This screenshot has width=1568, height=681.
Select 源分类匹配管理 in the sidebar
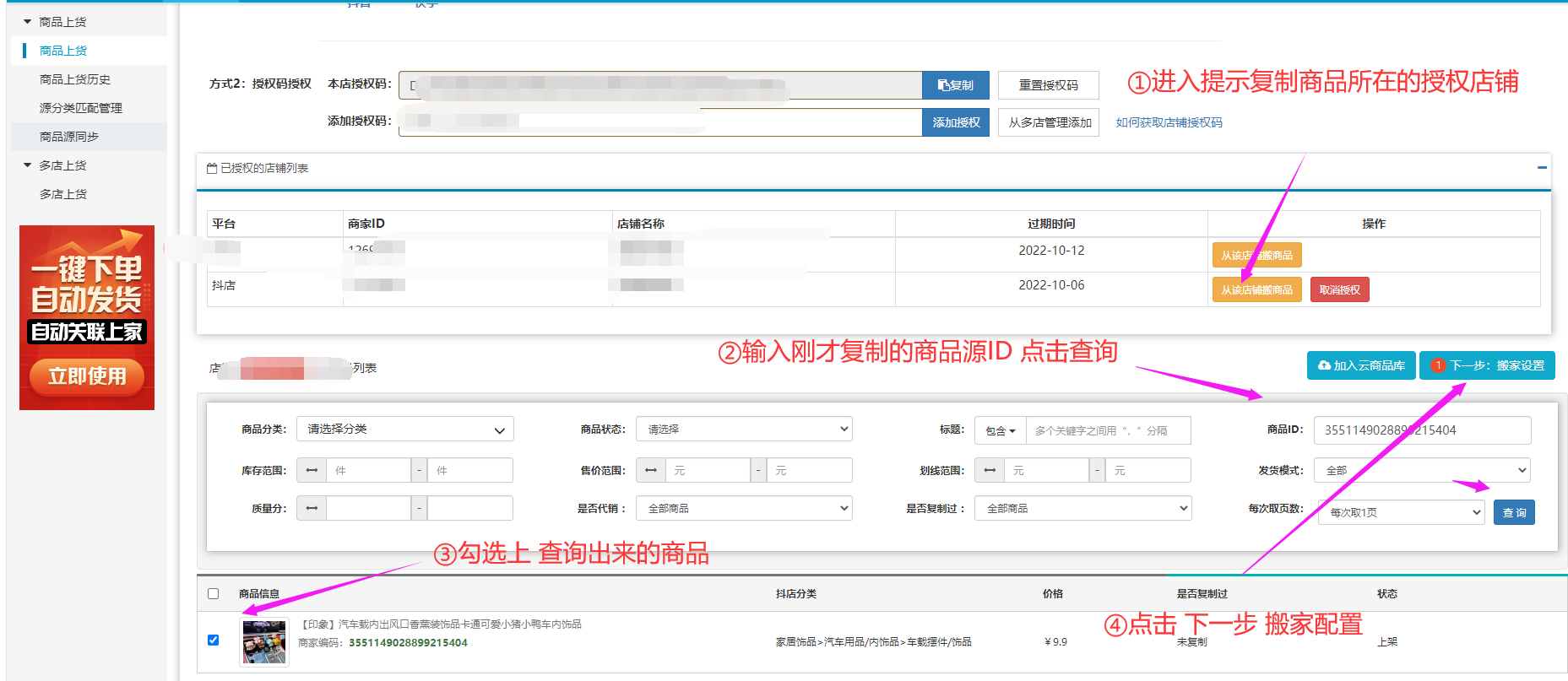click(x=81, y=108)
